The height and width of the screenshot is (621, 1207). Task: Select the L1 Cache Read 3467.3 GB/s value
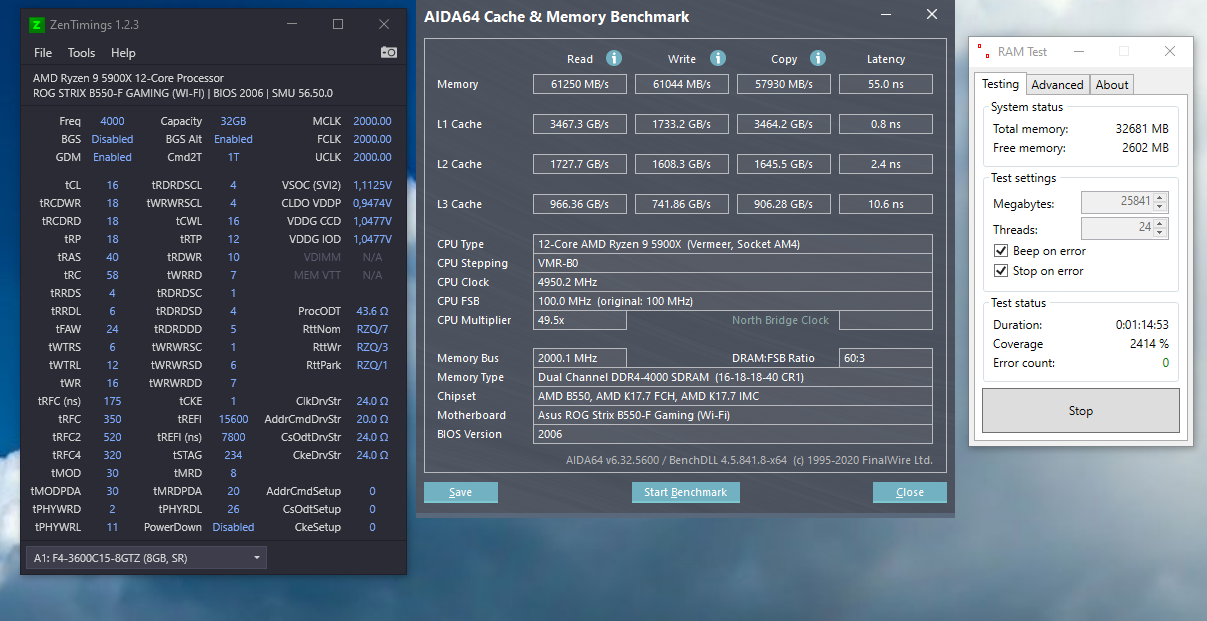[x=580, y=124]
